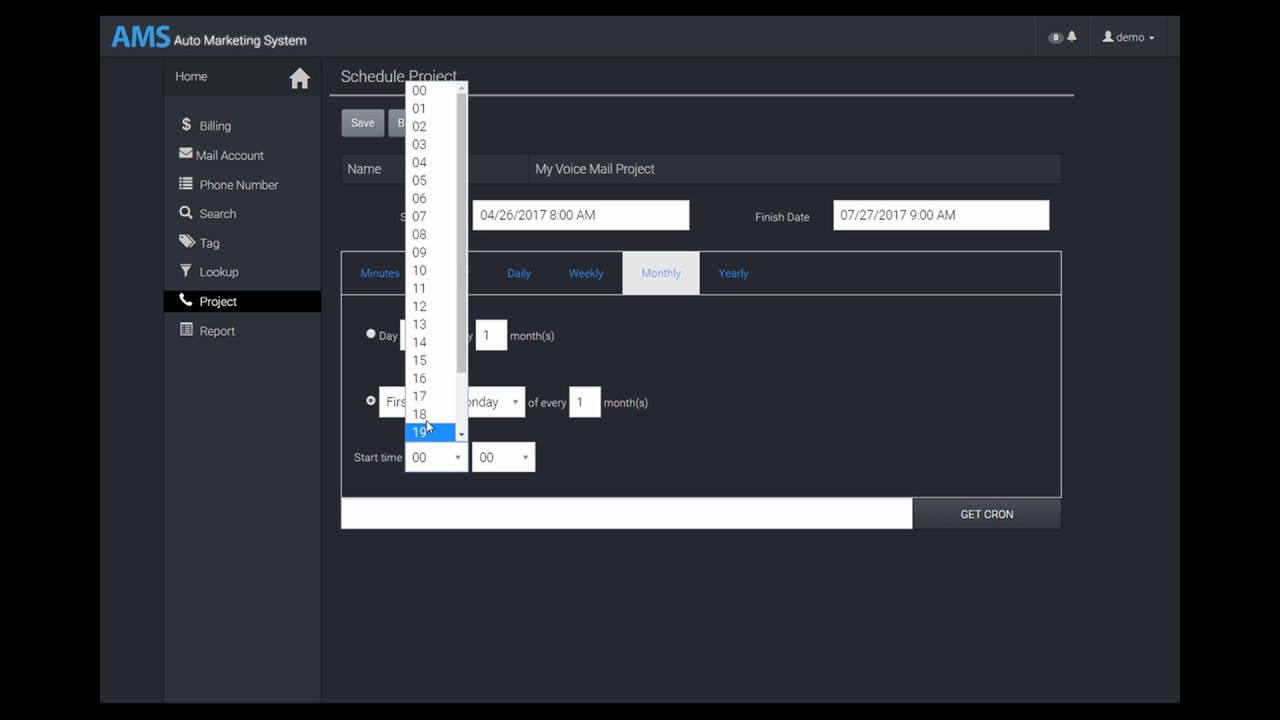
Task: Open Report icon in sidebar
Action: coord(186,330)
